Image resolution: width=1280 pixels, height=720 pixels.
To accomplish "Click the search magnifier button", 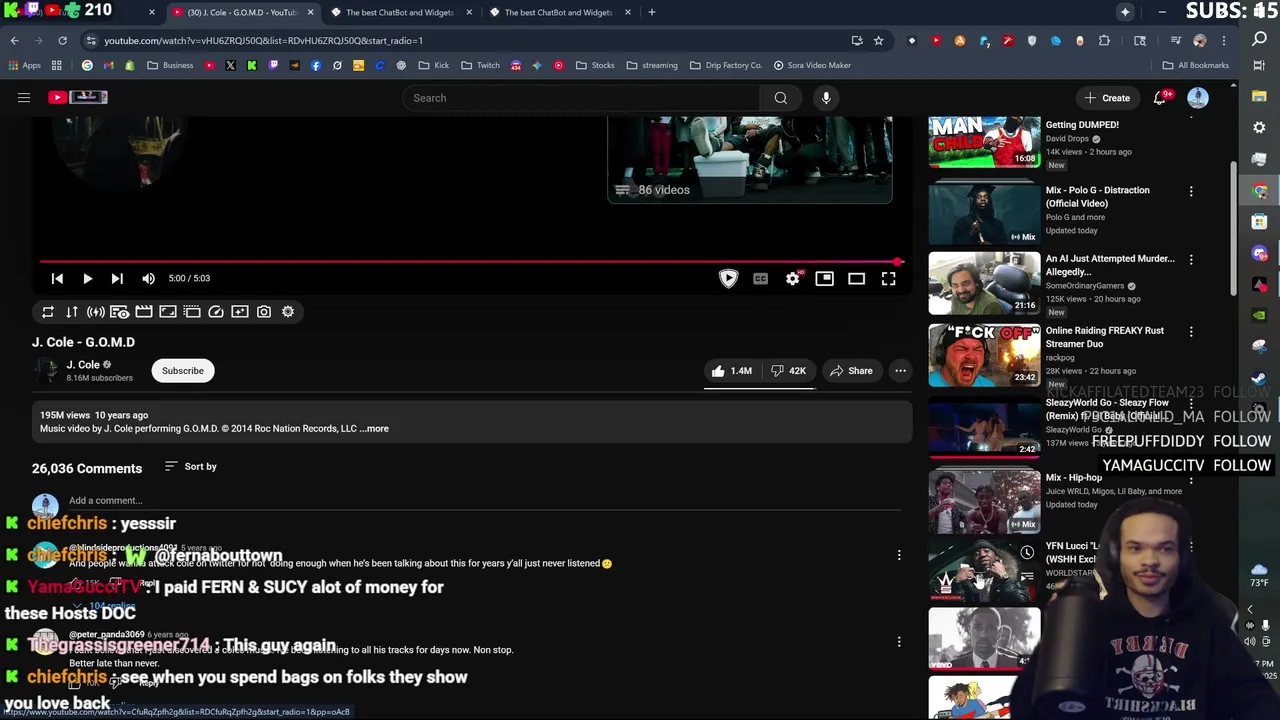I will coord(781,98).
